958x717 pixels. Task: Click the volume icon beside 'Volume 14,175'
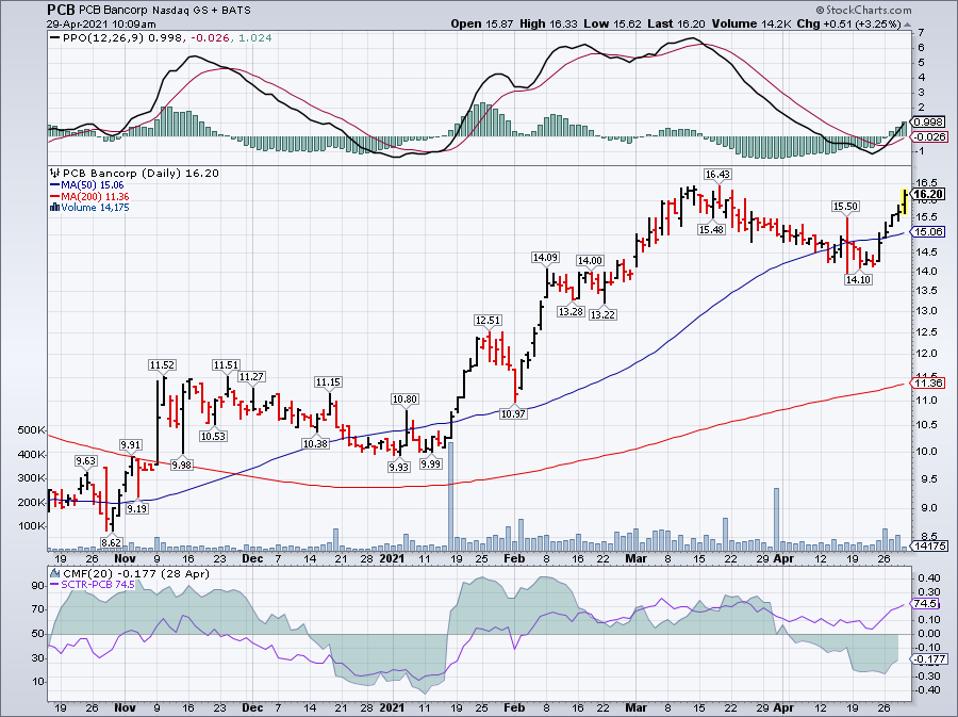coord(55,207)
